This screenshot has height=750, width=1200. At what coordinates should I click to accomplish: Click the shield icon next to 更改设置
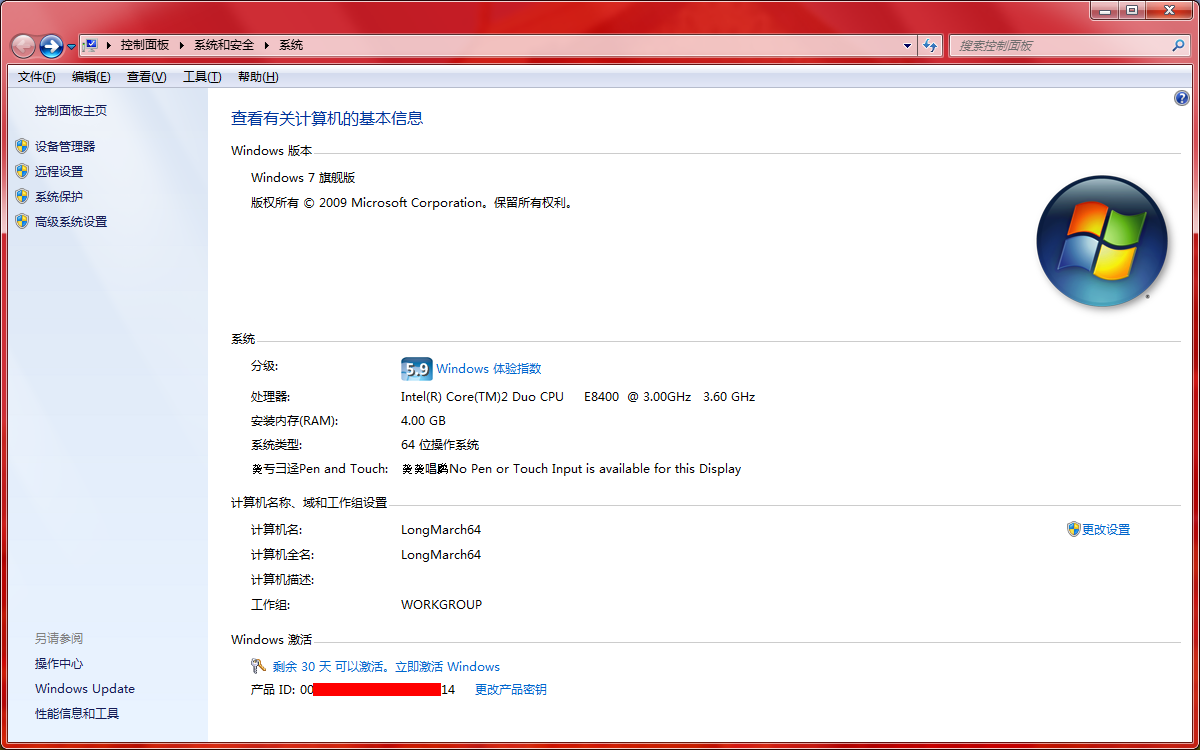(1073, 529)
